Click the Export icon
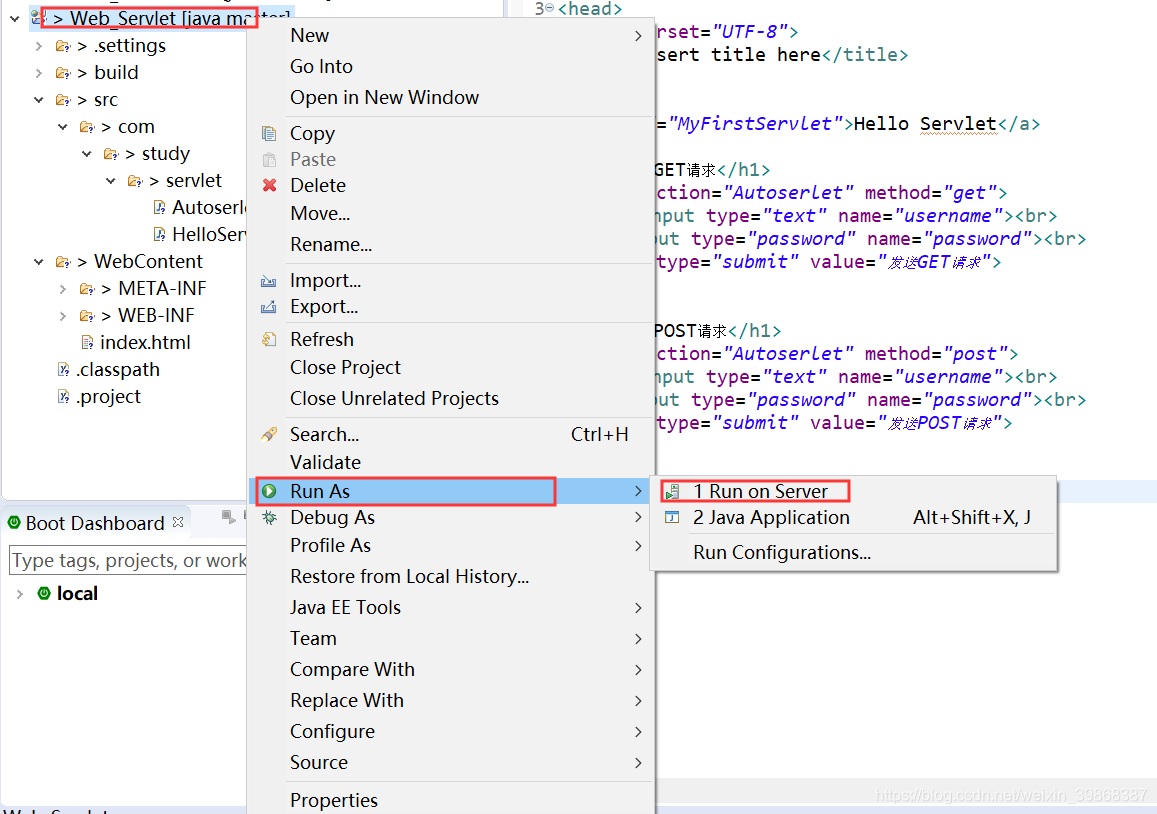The height and width of the screenshot is (814, 1157). (269, 307)
